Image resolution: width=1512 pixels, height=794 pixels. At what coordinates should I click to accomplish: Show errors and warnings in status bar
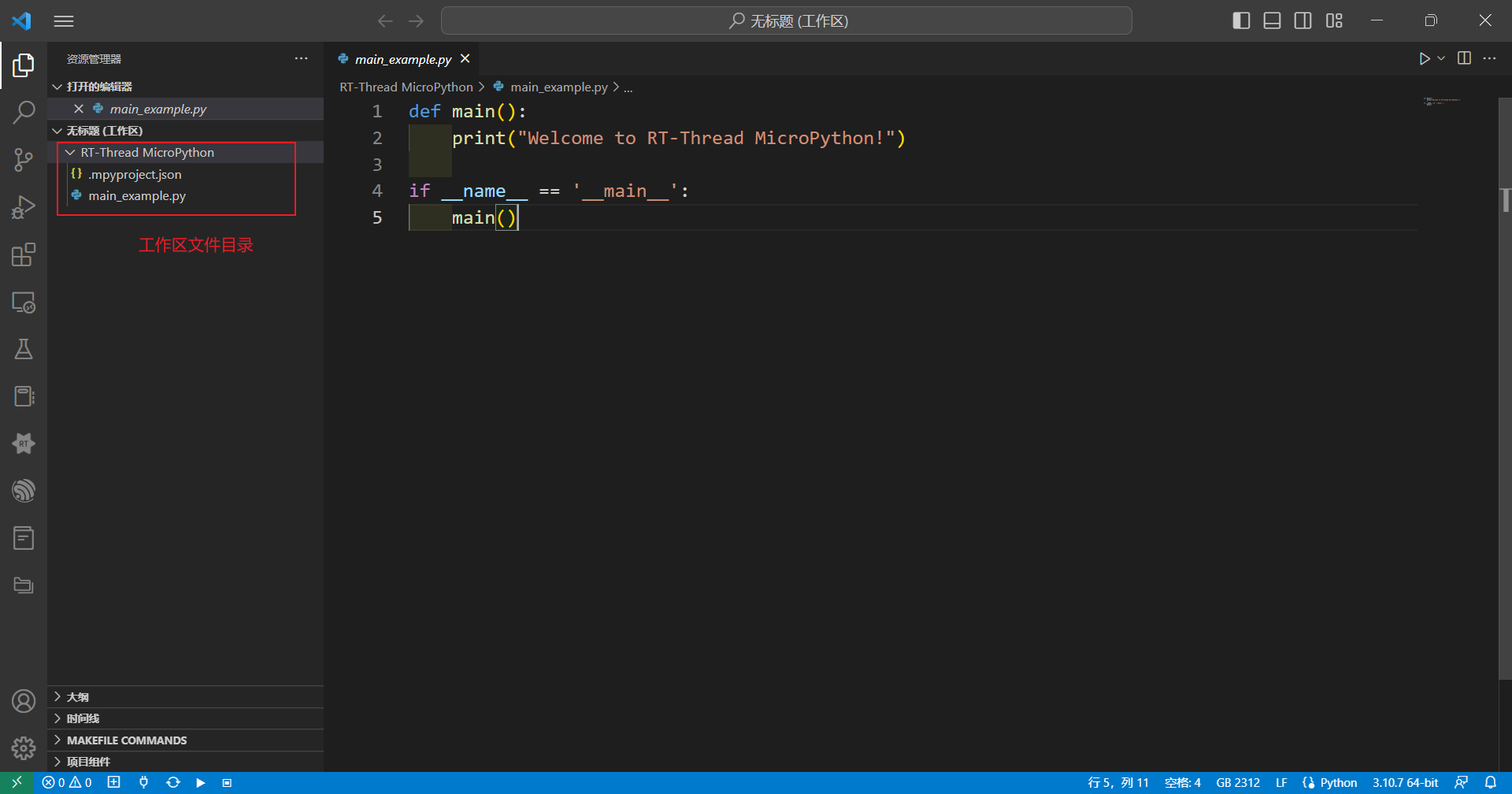pos(67,783)
